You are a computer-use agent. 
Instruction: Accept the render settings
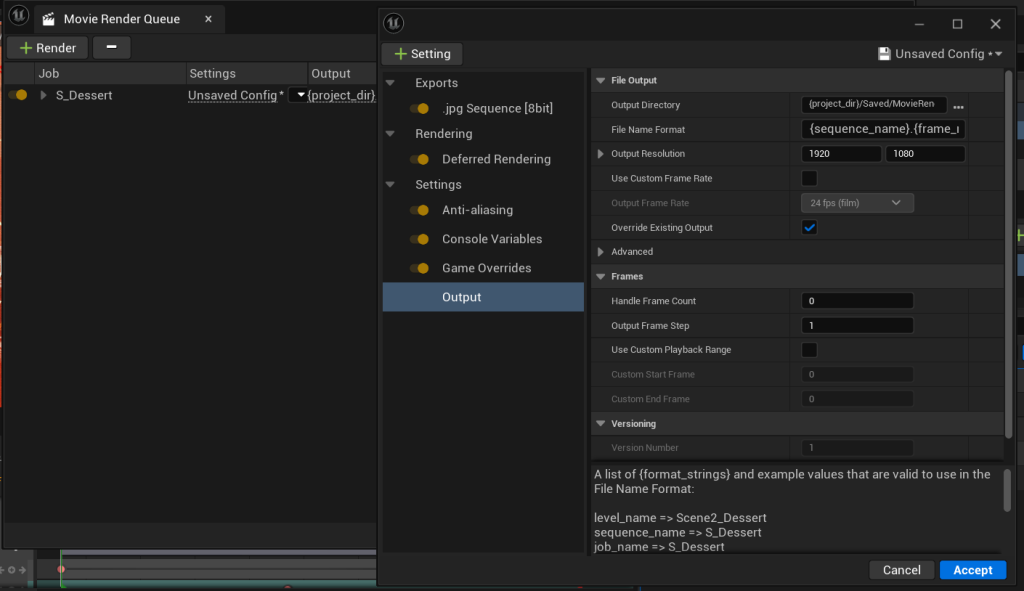[x=973, y=570]
